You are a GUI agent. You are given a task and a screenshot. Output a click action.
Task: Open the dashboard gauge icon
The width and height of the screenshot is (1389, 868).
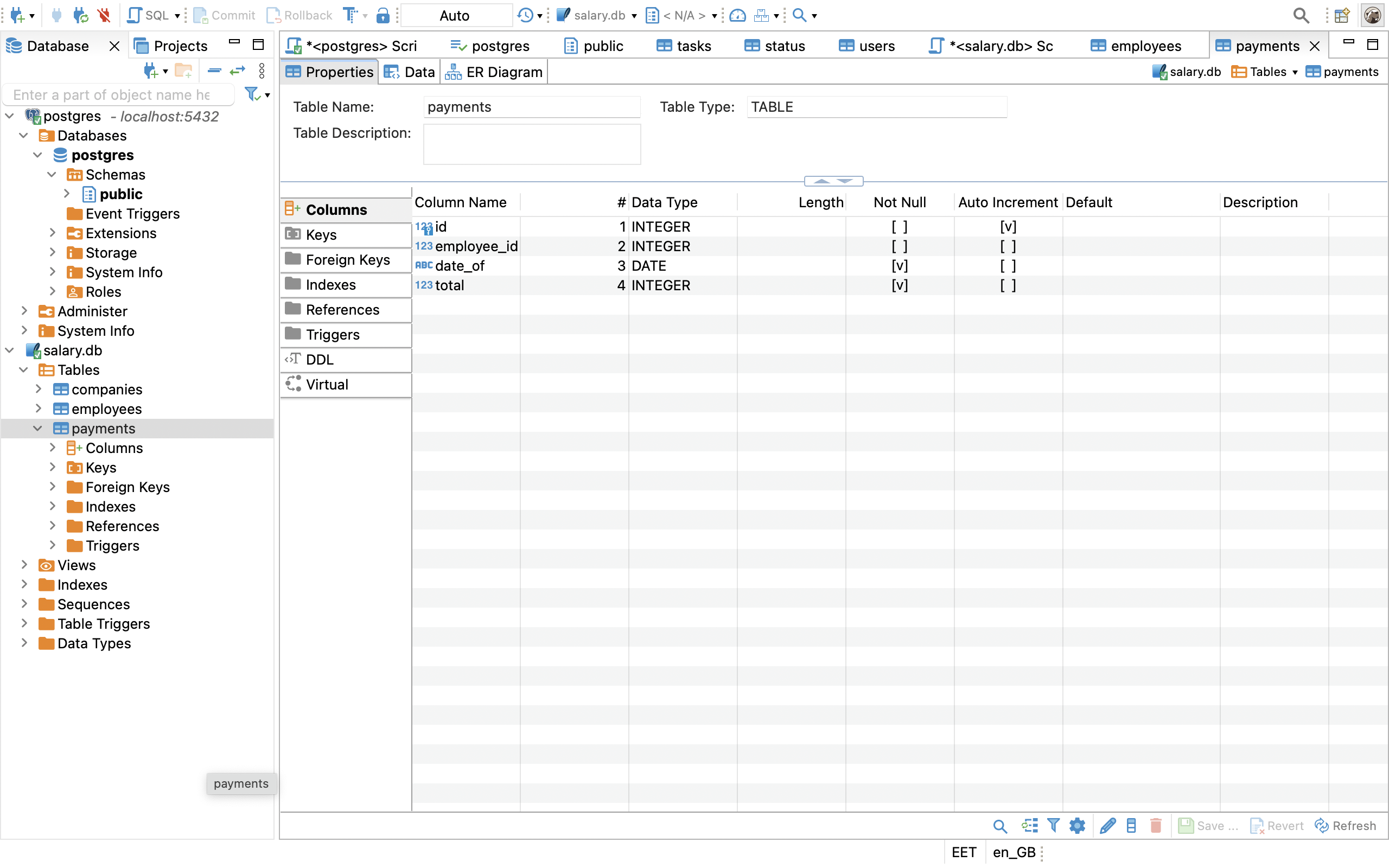(x=737, y=16)
